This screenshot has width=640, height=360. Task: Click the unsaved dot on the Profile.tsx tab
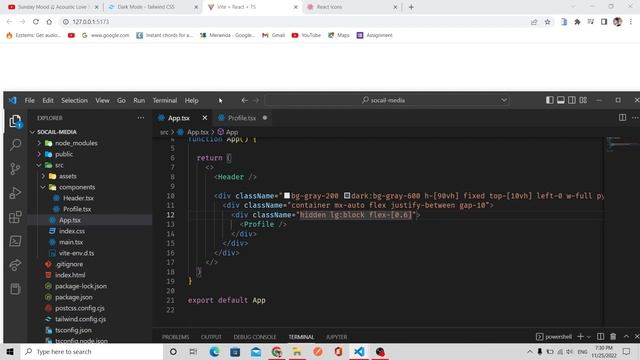point(265,118)
